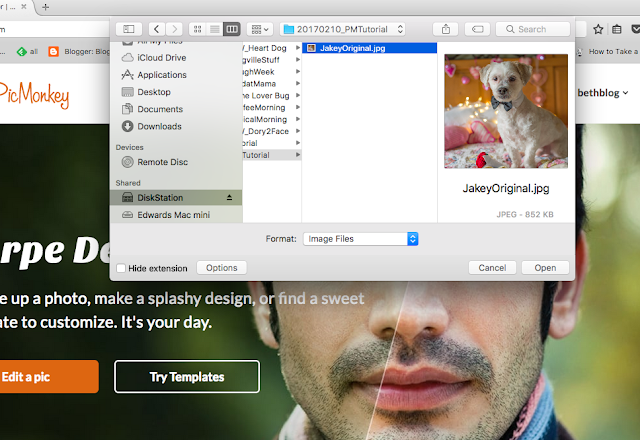Image resolution: width=640 pixels, height=440 pixels.
Task: Click Edit a pic on PicMonkey page
Action: 49,377
